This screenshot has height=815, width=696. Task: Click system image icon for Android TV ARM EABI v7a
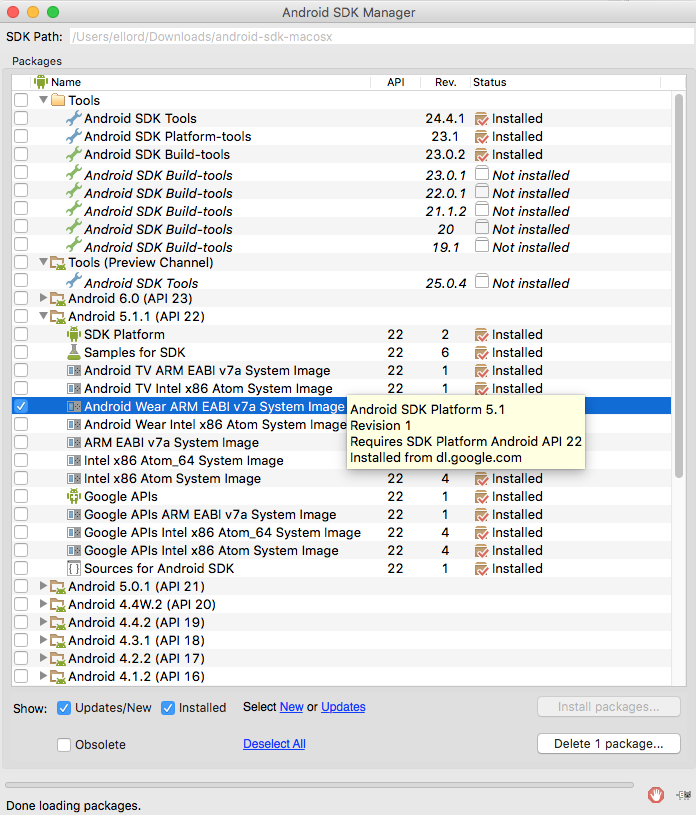coord(74,371)
